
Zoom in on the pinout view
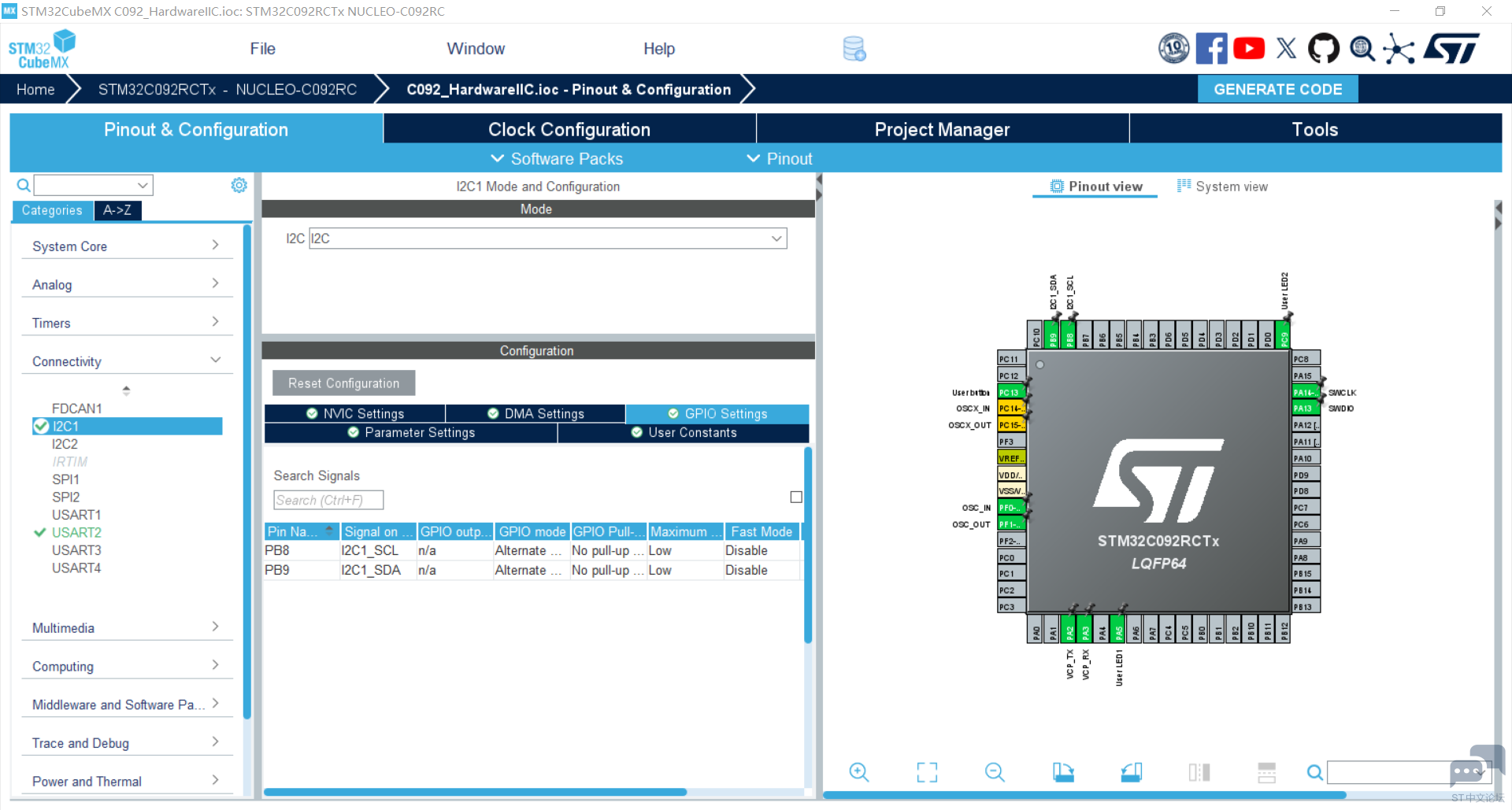tap(859, 772)
